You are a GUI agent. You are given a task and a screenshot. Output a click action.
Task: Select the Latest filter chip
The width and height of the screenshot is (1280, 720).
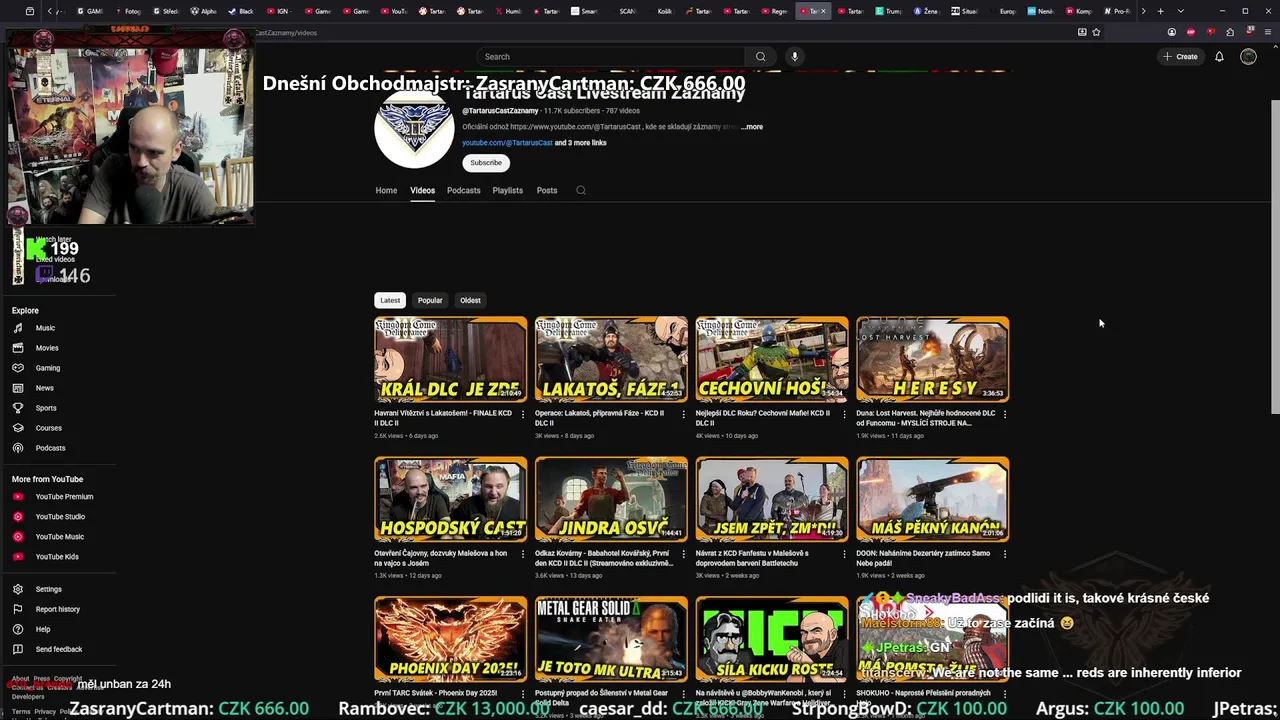click(390, 300)
